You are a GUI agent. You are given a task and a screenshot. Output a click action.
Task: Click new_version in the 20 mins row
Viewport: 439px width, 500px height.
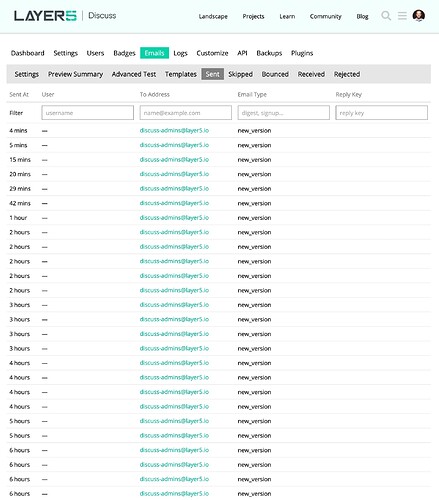[254, 174]
